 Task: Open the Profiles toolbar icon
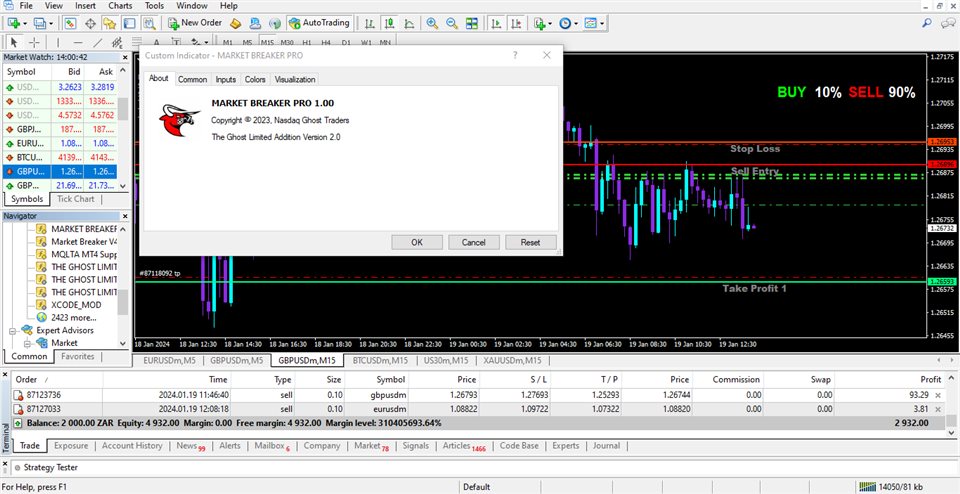click(40, 23)
